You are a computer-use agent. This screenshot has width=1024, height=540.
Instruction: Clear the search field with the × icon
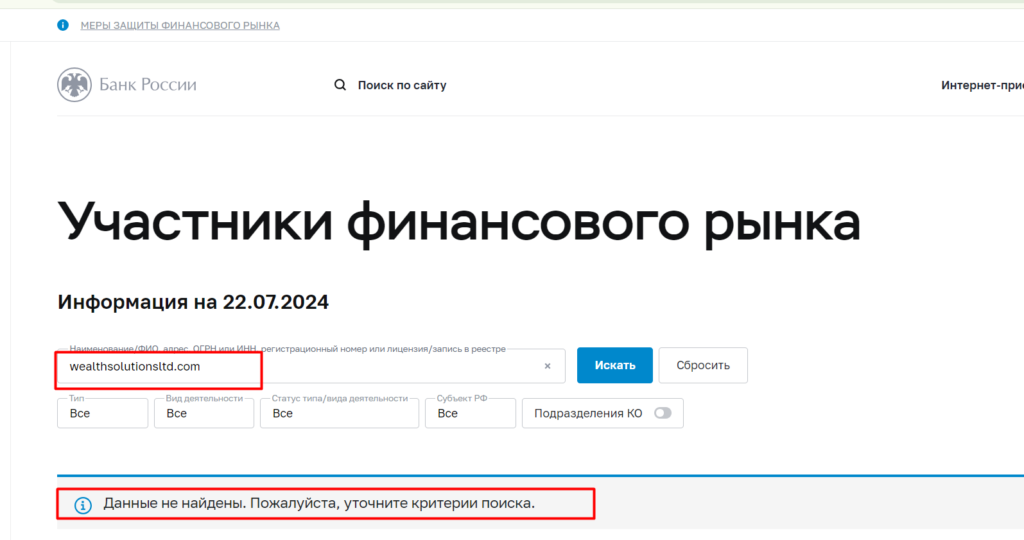(x=547, y=366)
